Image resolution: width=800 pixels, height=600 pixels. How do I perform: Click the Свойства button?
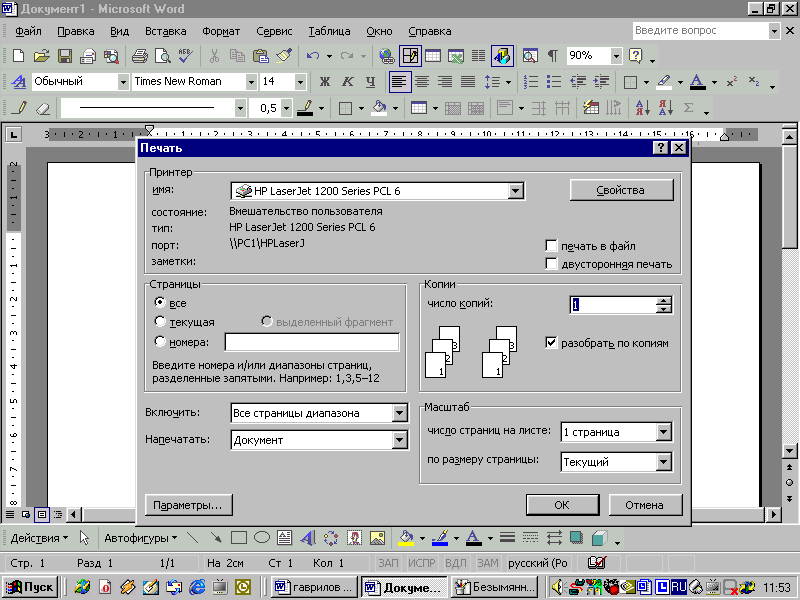621,190
